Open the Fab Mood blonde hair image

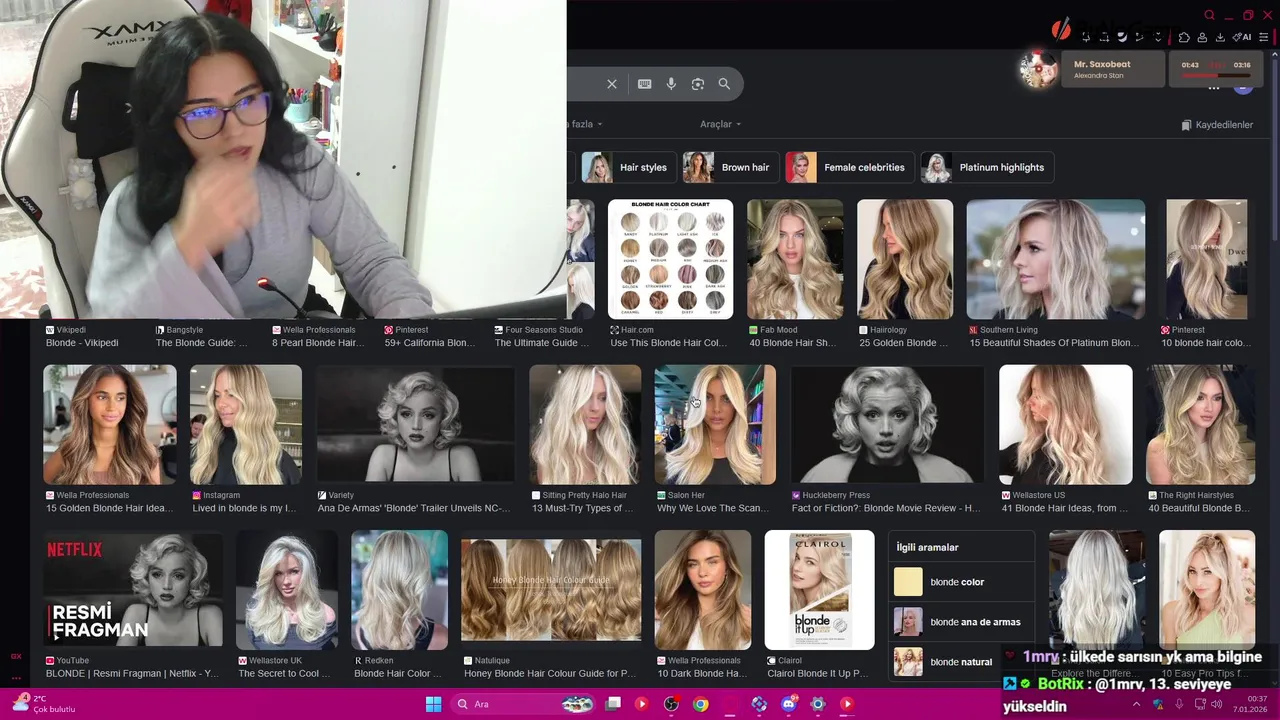pyautogui.click(x=795, y=259)
